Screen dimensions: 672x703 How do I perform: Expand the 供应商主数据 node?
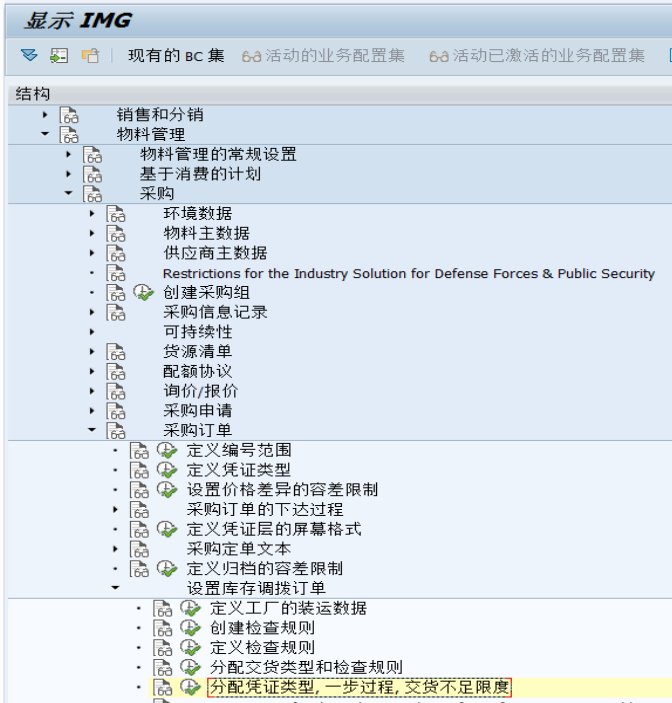(x=92, y=253)
